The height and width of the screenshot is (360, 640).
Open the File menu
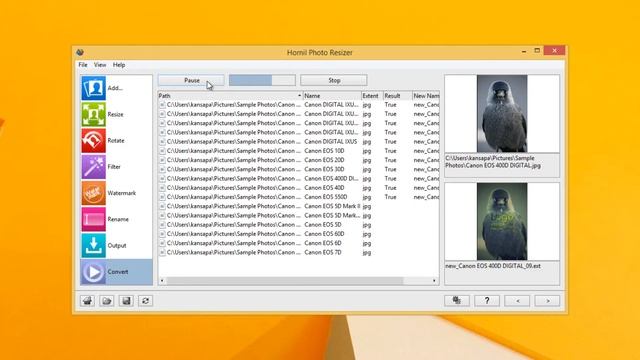coord(83,65)
